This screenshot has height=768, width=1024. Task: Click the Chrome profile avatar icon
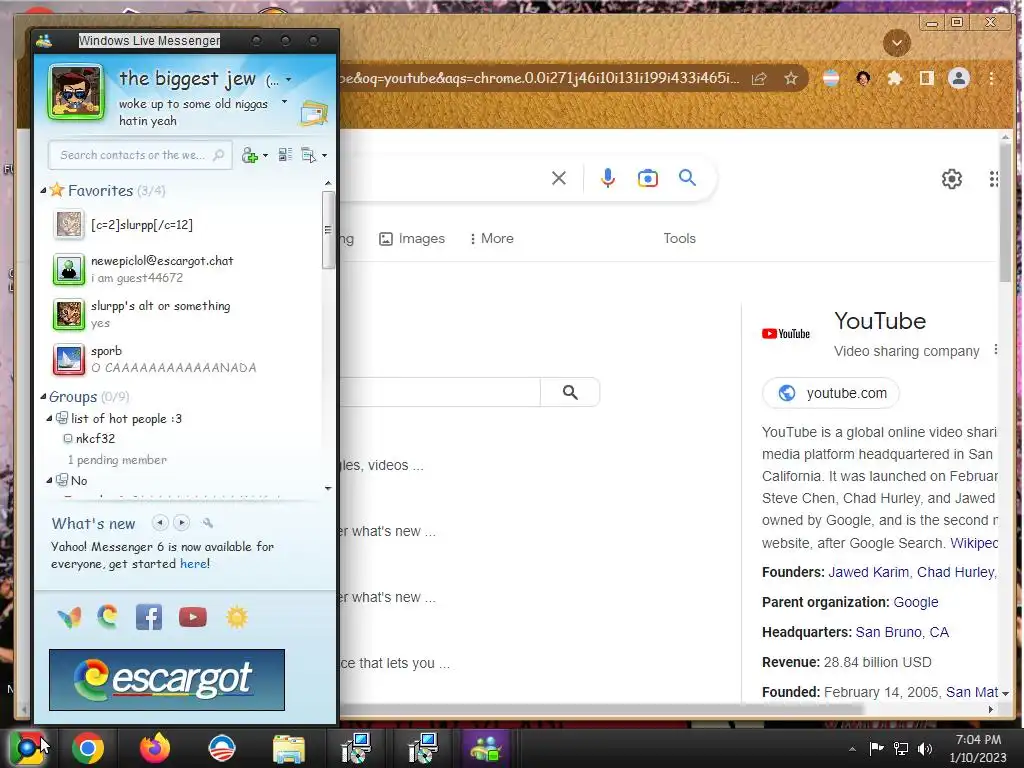coord(959,79)
